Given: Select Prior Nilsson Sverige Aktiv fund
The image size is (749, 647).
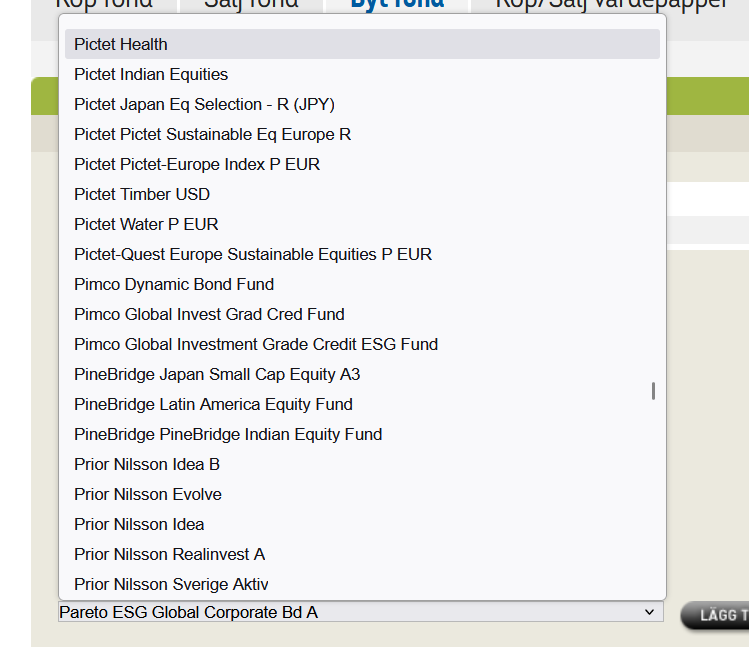Looking at the screenshot, I should pos(171,584).
